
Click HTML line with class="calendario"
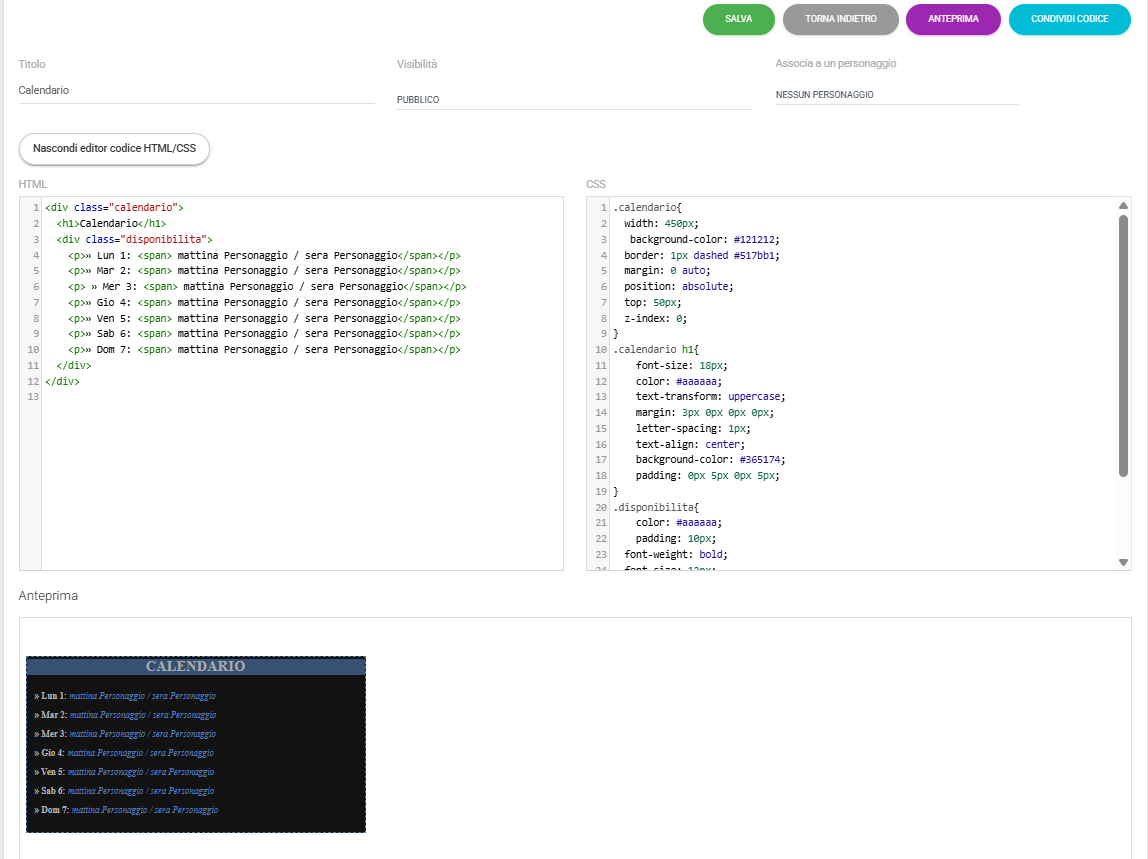(114, 208)
